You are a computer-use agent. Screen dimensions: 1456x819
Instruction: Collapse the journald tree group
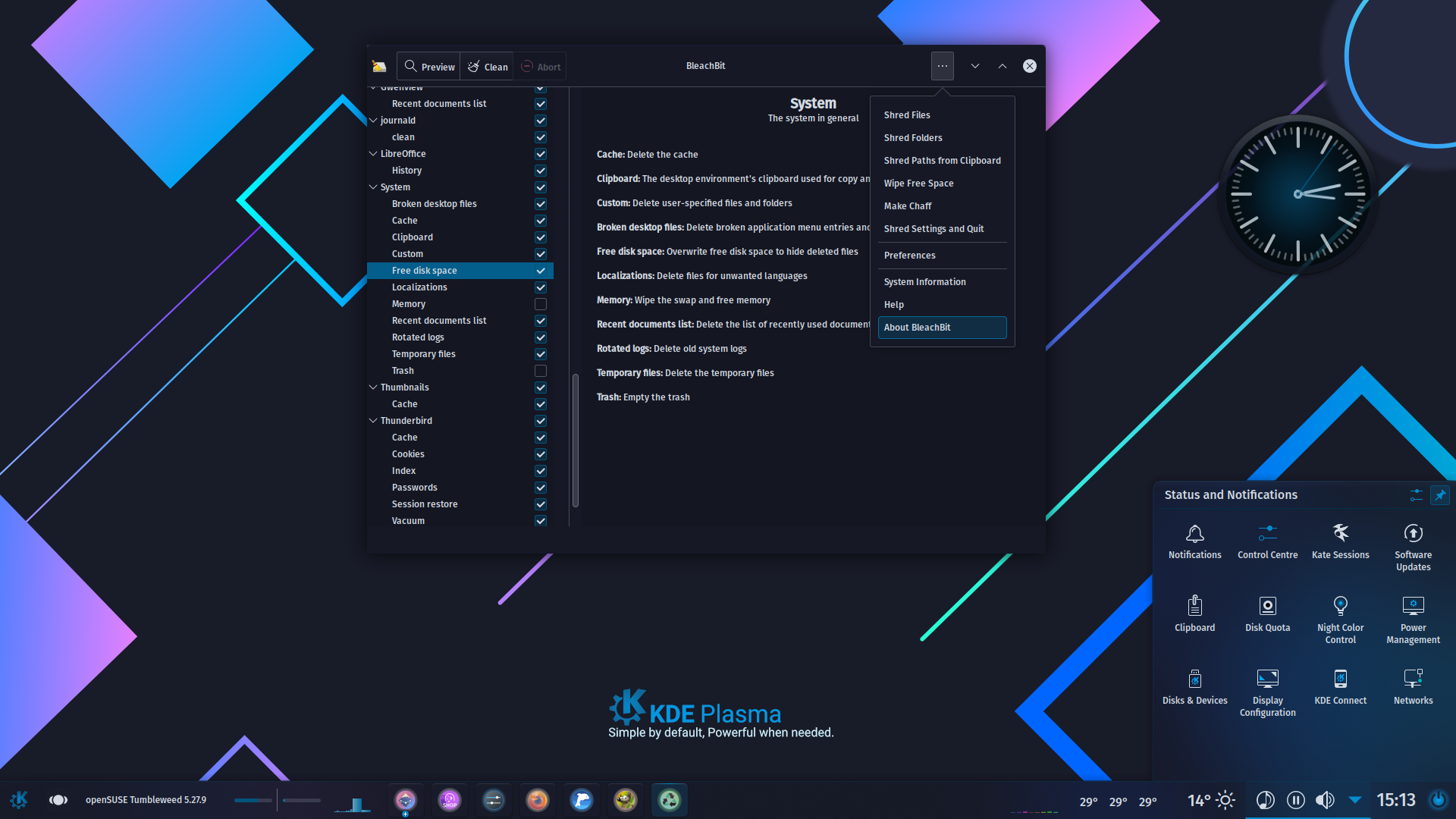point(373,121)
